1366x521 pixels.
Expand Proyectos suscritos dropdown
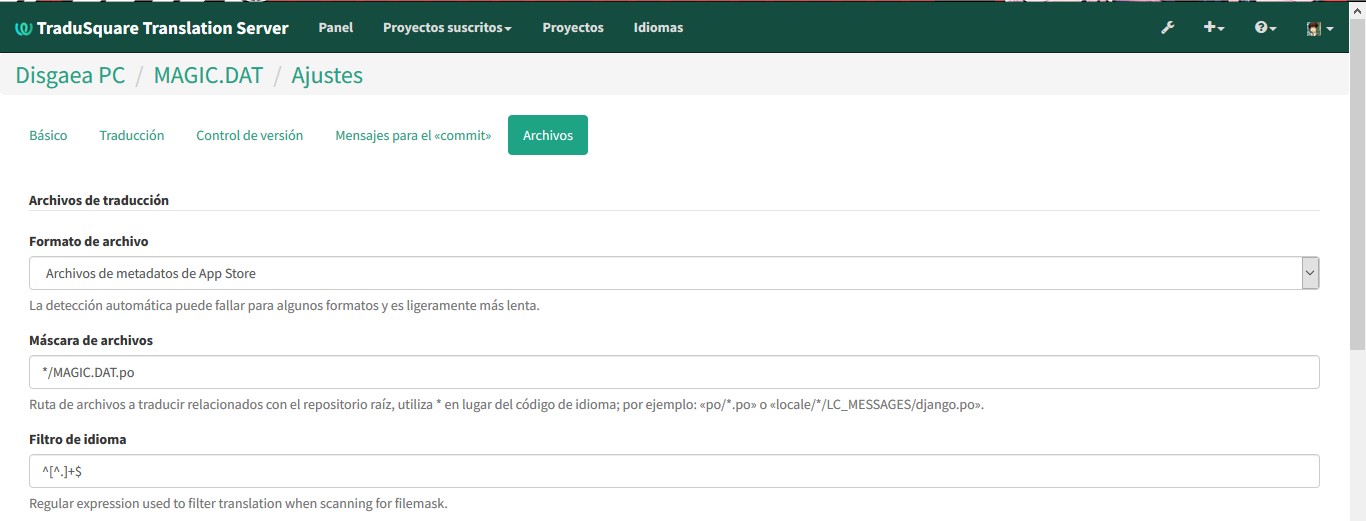[x=447, y=28]
